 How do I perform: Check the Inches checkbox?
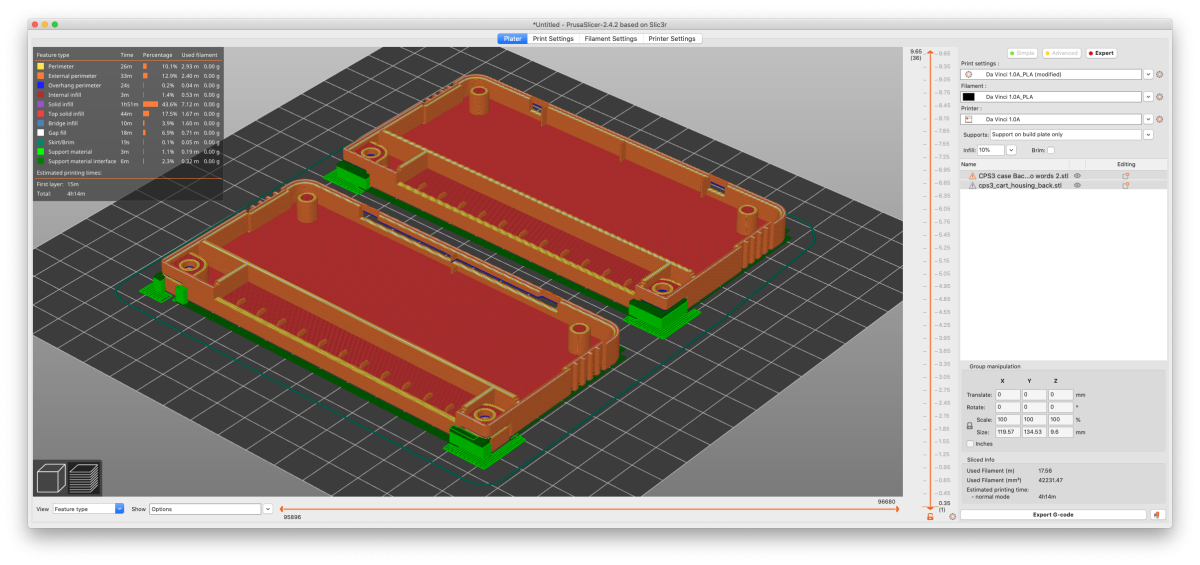(970, 443)
